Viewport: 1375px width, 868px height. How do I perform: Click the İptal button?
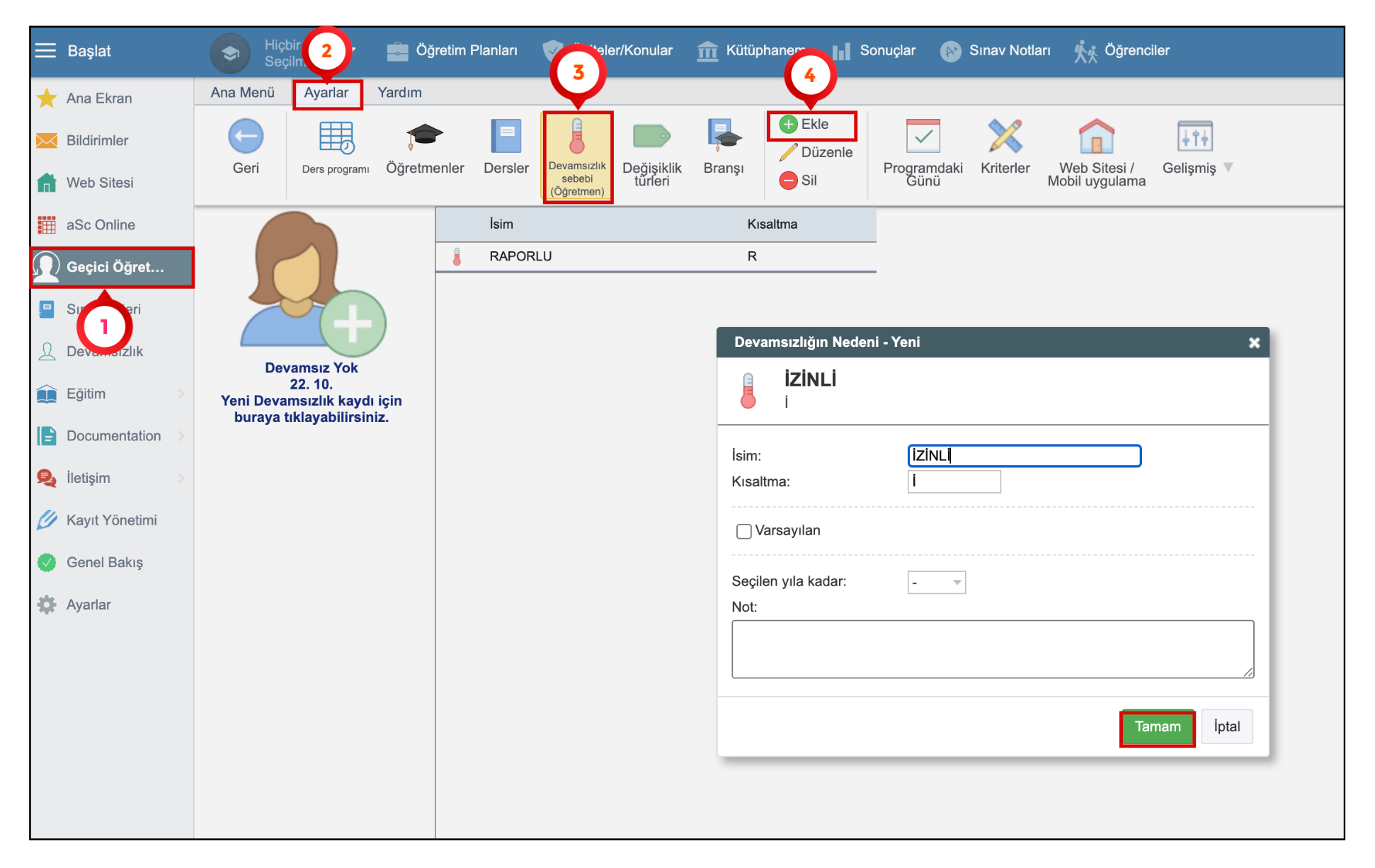tap(1226, 726)
